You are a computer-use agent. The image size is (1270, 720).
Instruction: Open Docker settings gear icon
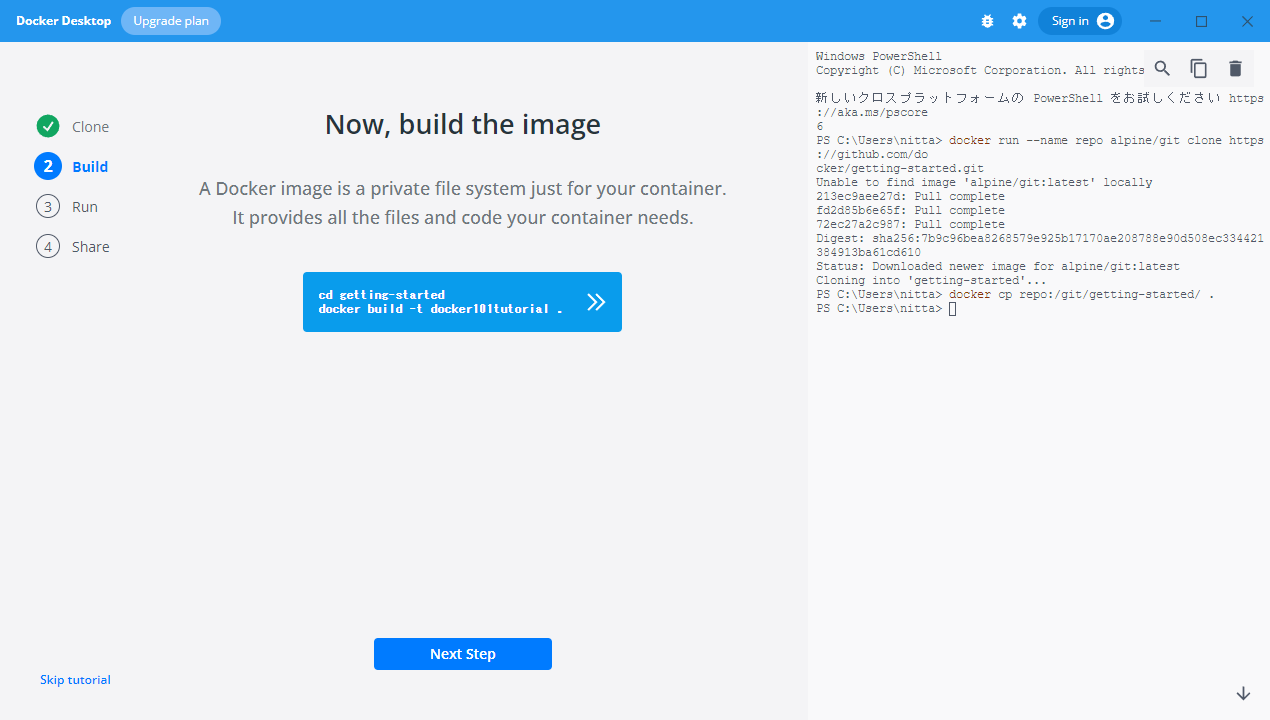[1019, 21]
